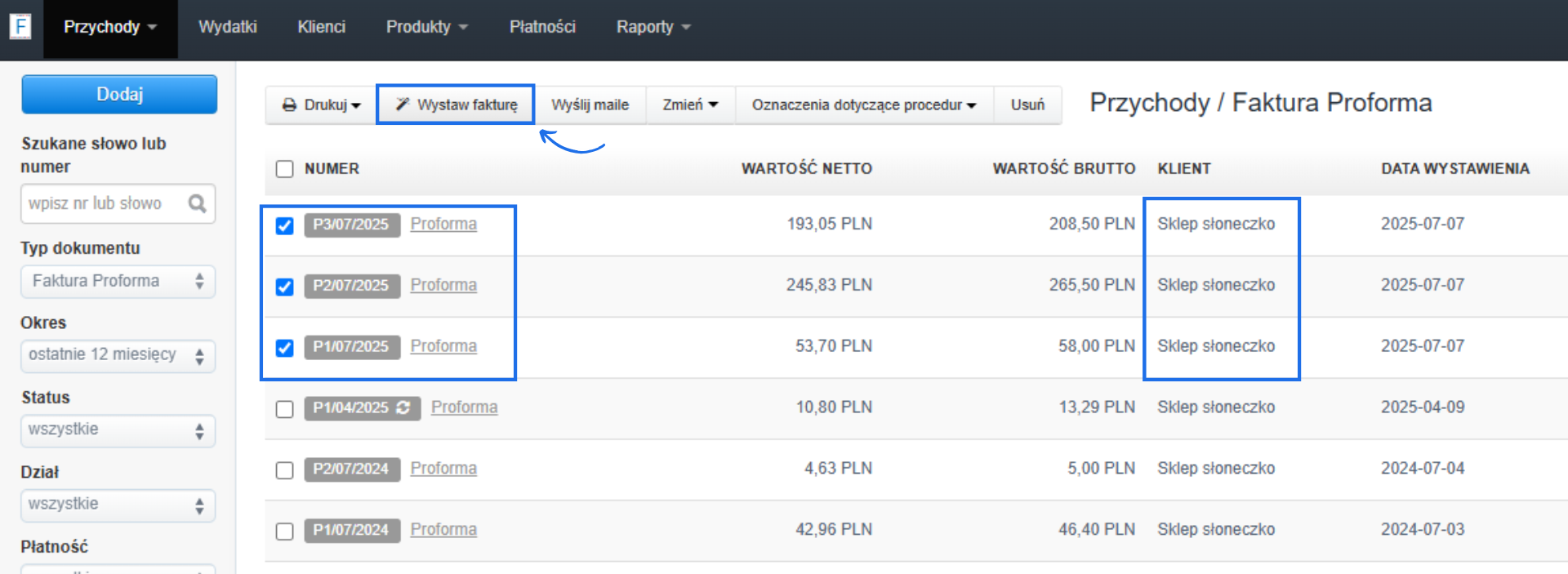Go to the Wydatki menu
This screenshot has height=574, width=1568.
[x=228, y=27]
